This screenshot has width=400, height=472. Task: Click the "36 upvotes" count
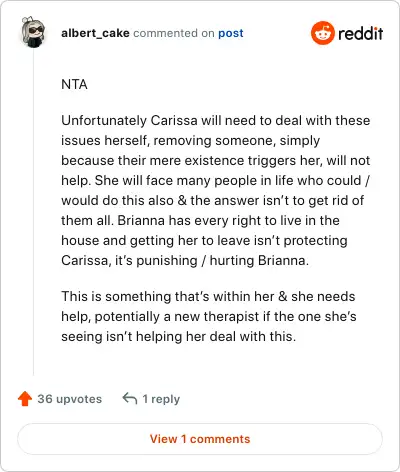70,399
